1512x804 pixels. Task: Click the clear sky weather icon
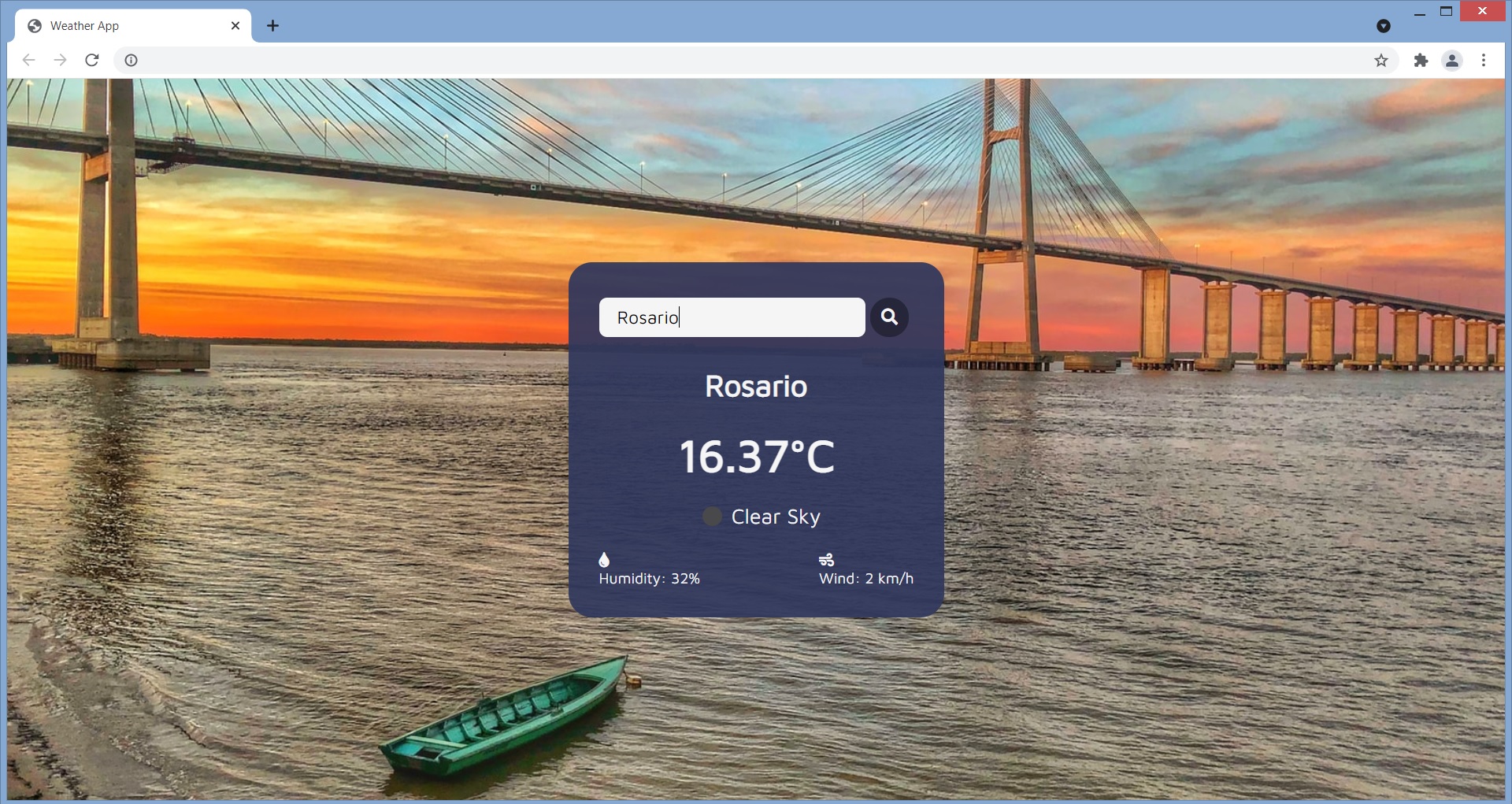712,517
